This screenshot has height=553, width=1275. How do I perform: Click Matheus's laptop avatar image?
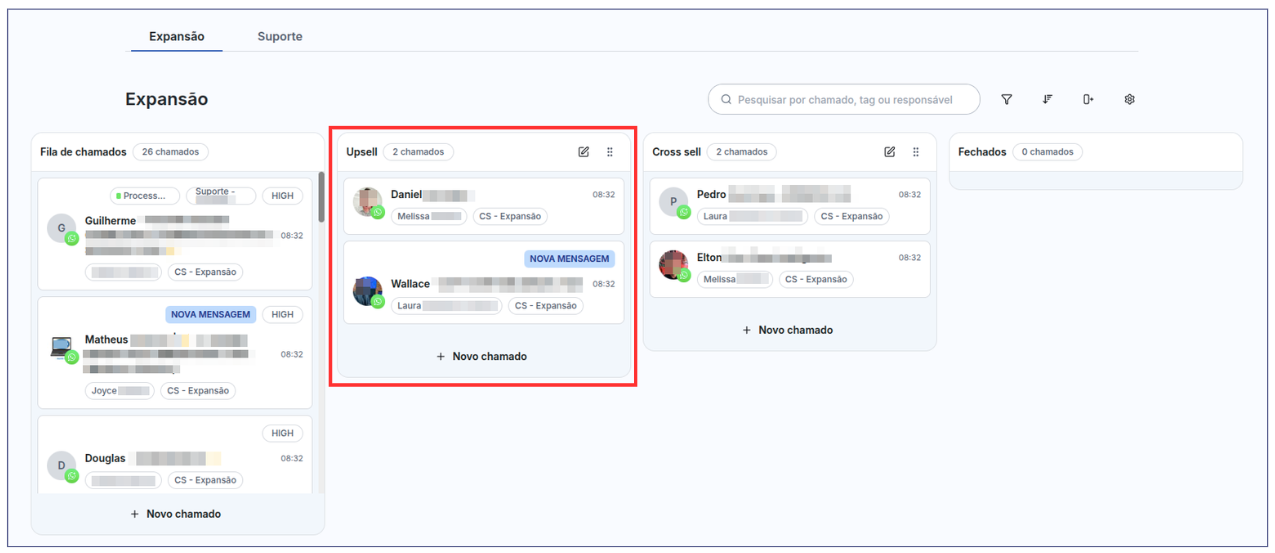pyautogui.click(x=61, y=346)
